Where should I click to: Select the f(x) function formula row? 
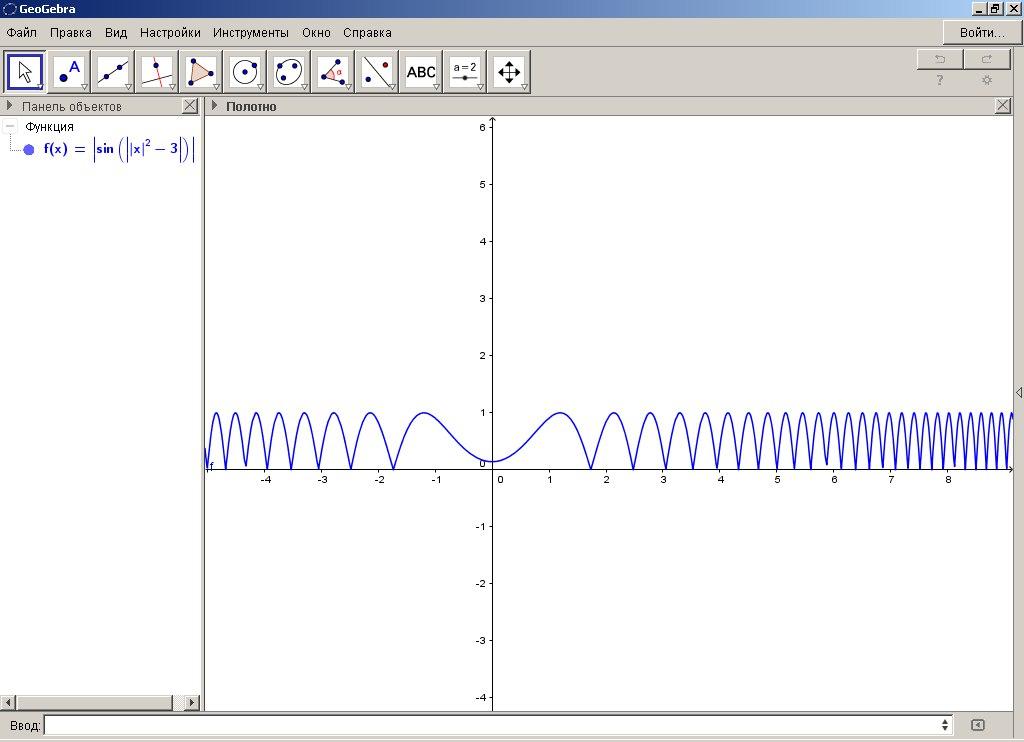tap(119, 150)
